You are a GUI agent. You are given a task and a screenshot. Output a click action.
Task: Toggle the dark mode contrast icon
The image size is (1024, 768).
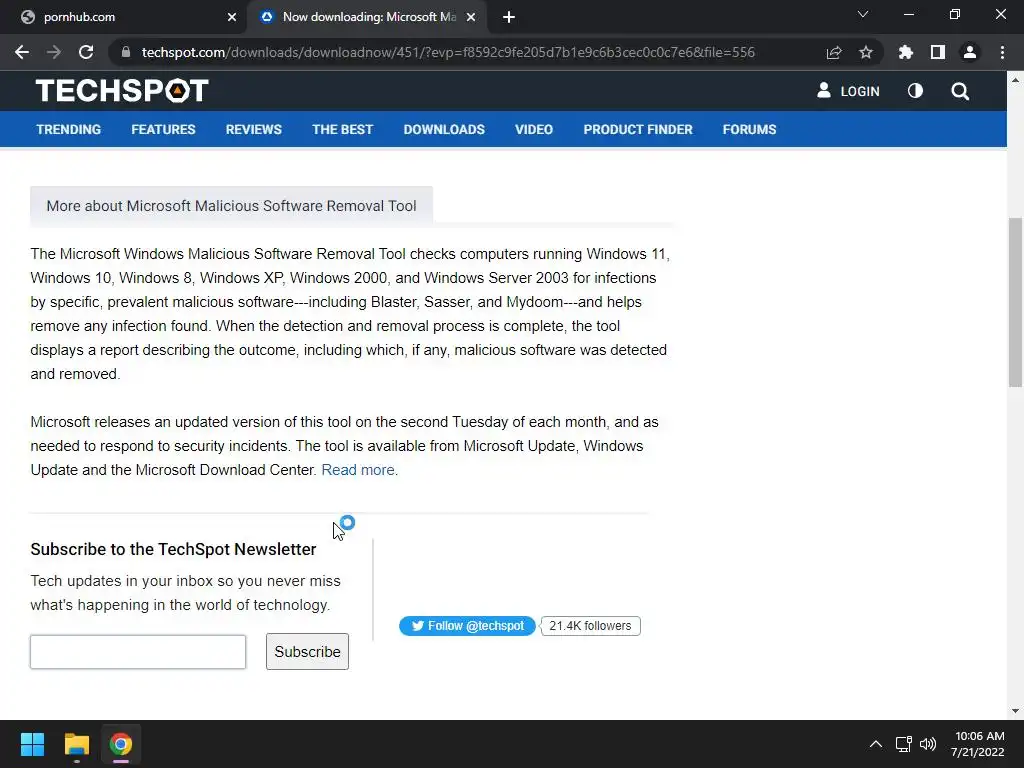coord(916,91)
